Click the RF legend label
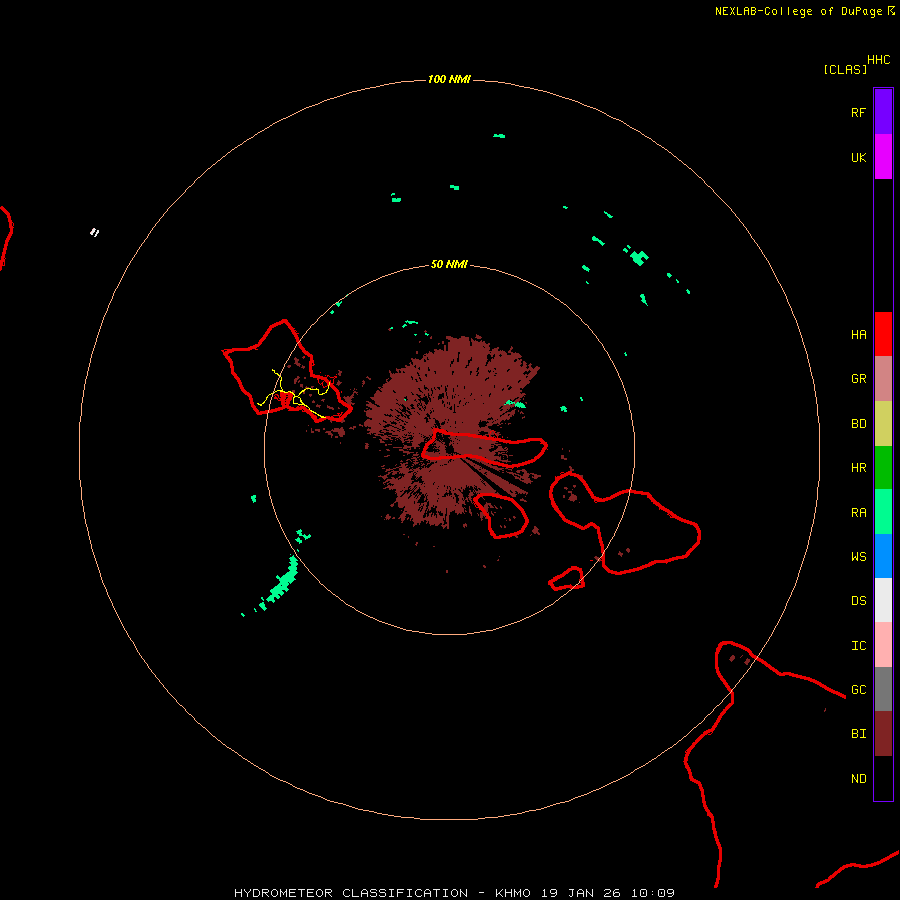 (x=858, y=112)
